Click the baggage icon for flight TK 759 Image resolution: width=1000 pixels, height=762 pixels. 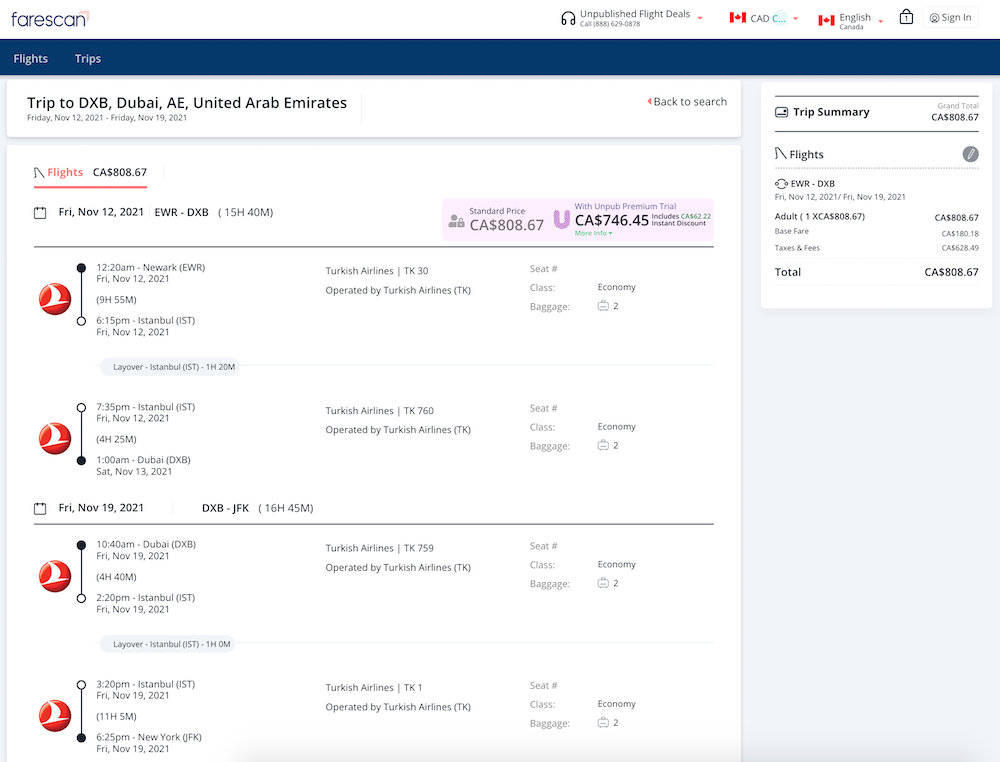click(603, 583)
